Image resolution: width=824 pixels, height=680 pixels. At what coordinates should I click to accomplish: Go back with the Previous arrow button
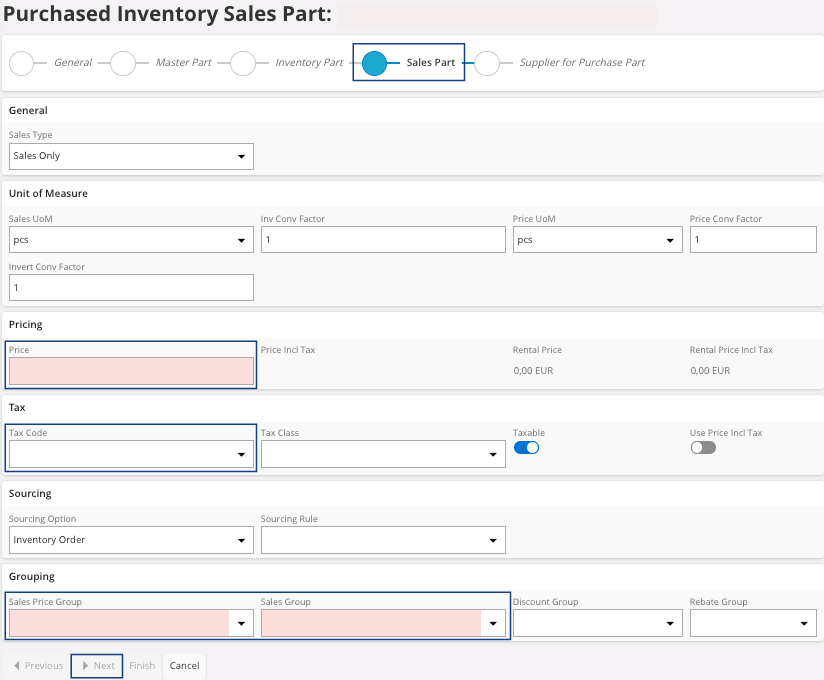tap(38, 666)
